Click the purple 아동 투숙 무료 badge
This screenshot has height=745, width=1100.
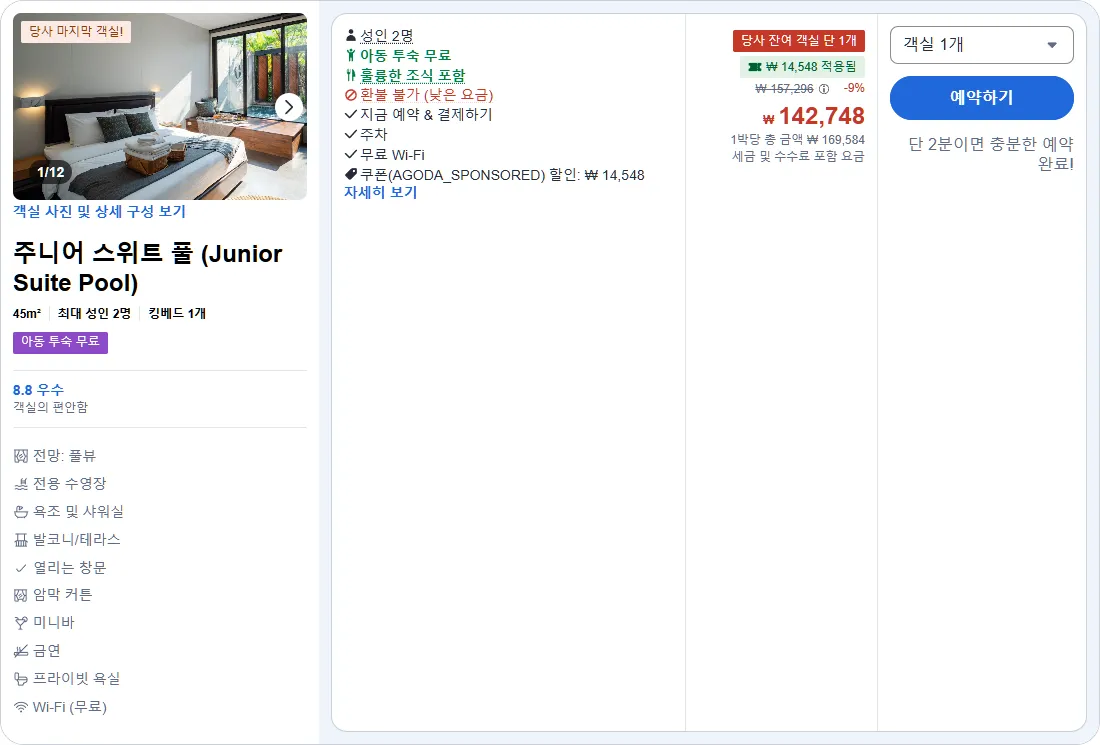tap(60, 342)
